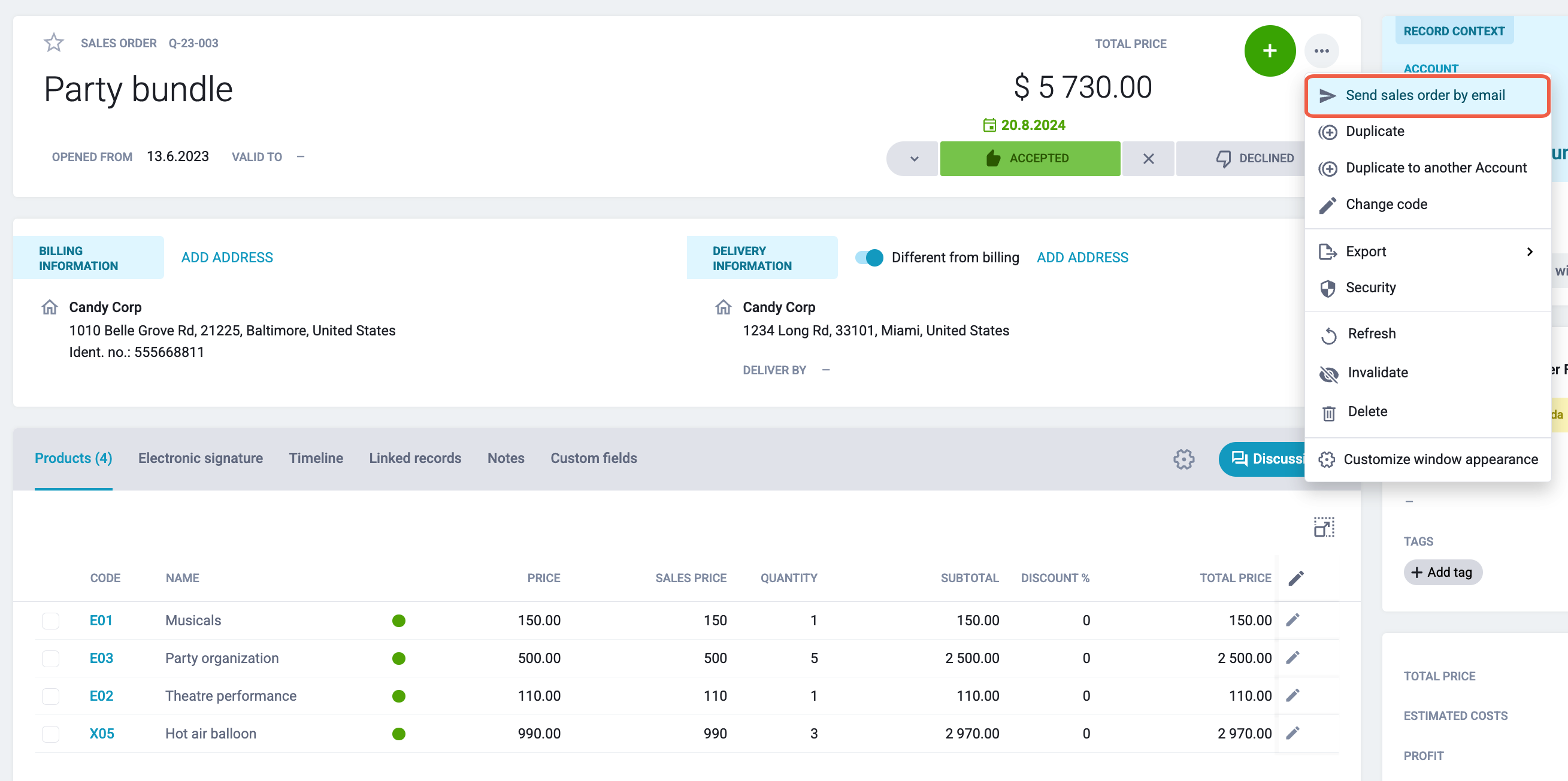This screenshot has width=1568, height=781.
Task: Click the BILLING INFORMATION header tab
Action: click(88, 258)
